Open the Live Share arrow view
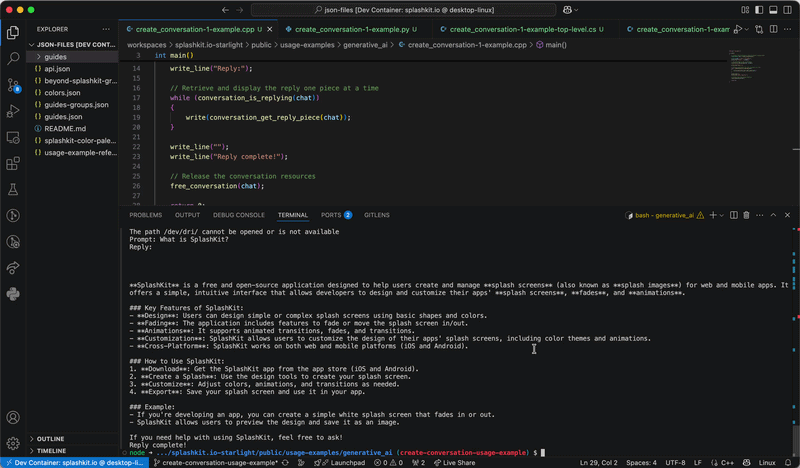Image resolution: width=800 pixels, height=468 pixels. (x=13, y=267)
